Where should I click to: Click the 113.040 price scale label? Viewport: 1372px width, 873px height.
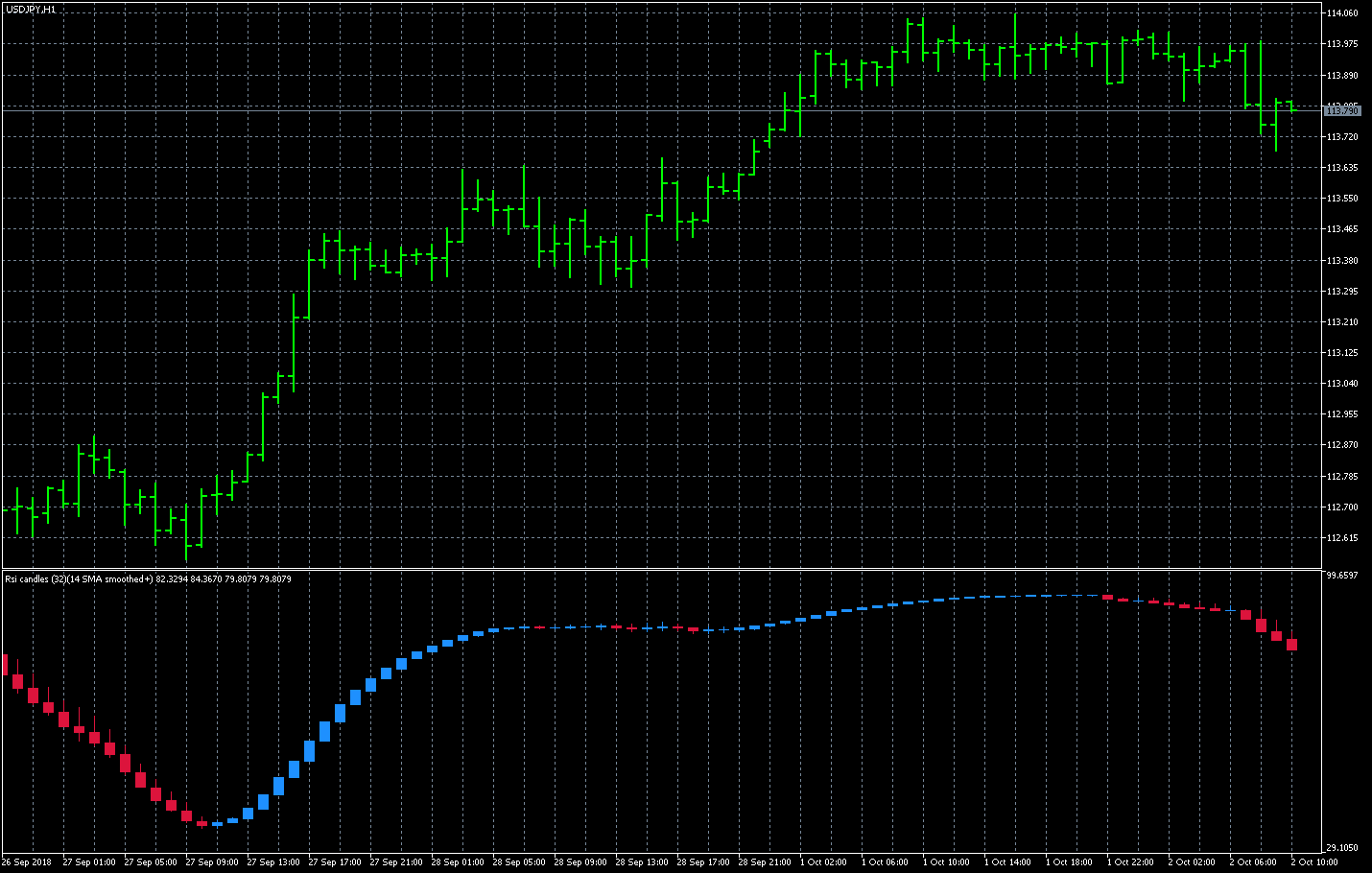[x=1341, y=384]
